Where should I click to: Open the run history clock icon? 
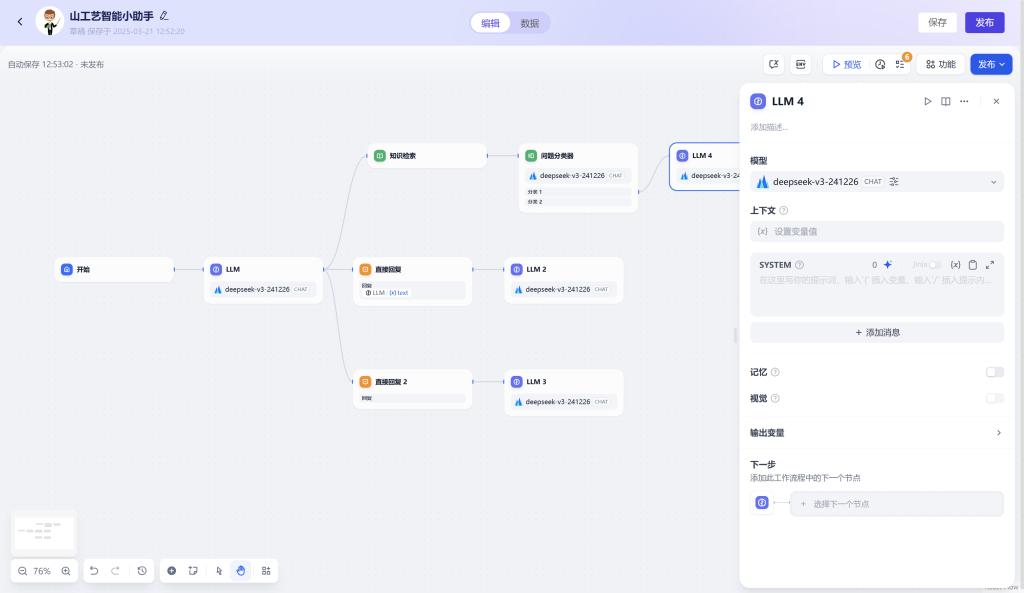click(x=880, y=64)
